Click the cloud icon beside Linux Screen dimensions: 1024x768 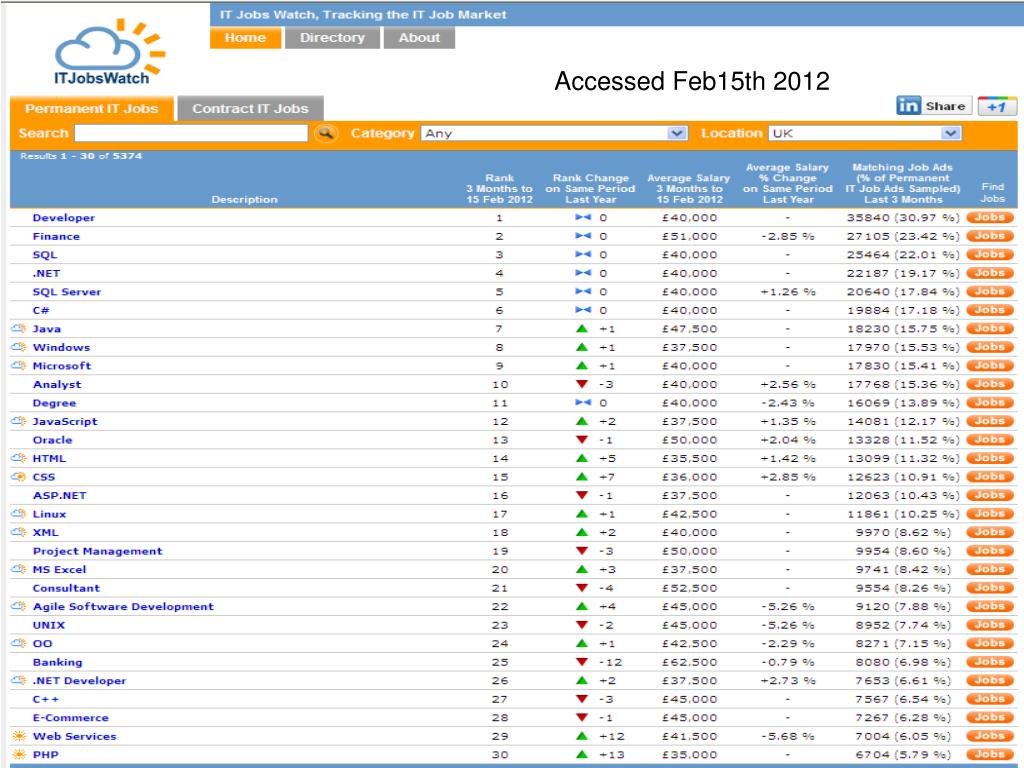click(x=19, y=514)
